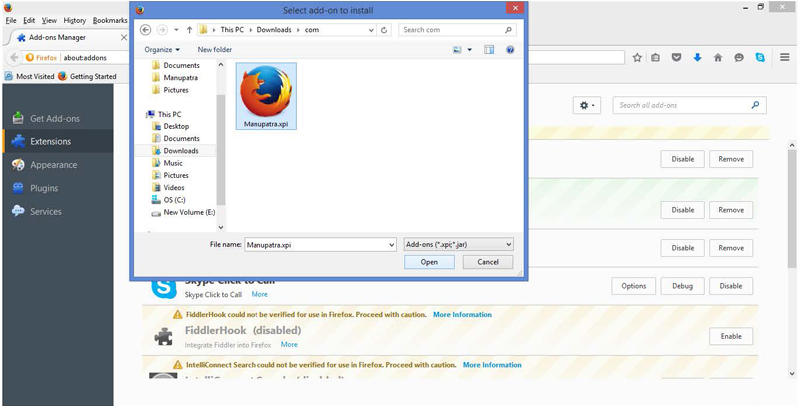800x406 pixels.
Task: Open recent locations dropdown arrow in dialog
Action: pyautogui.click(x=177, y=30)
